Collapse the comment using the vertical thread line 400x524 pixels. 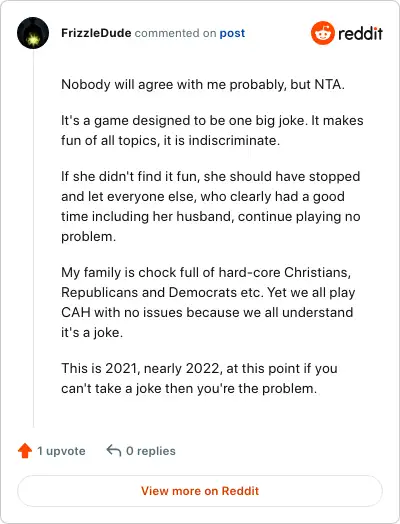tap(33, 238)
